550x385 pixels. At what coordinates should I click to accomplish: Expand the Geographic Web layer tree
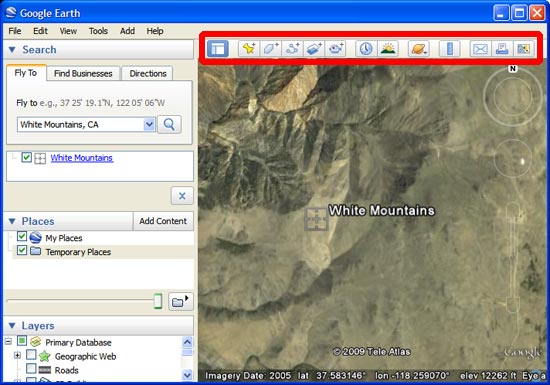17,356
